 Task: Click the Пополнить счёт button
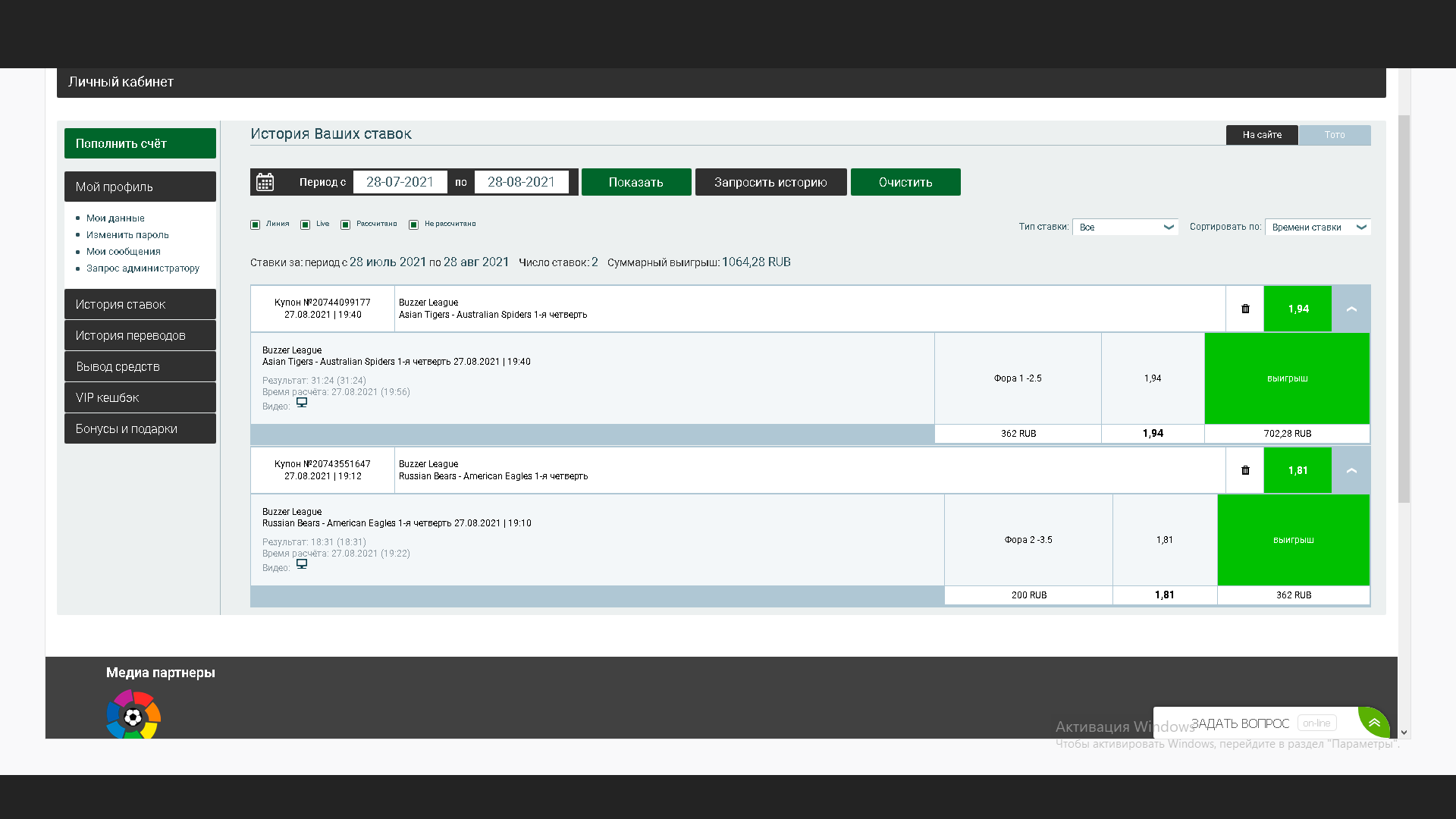[140, 143]
